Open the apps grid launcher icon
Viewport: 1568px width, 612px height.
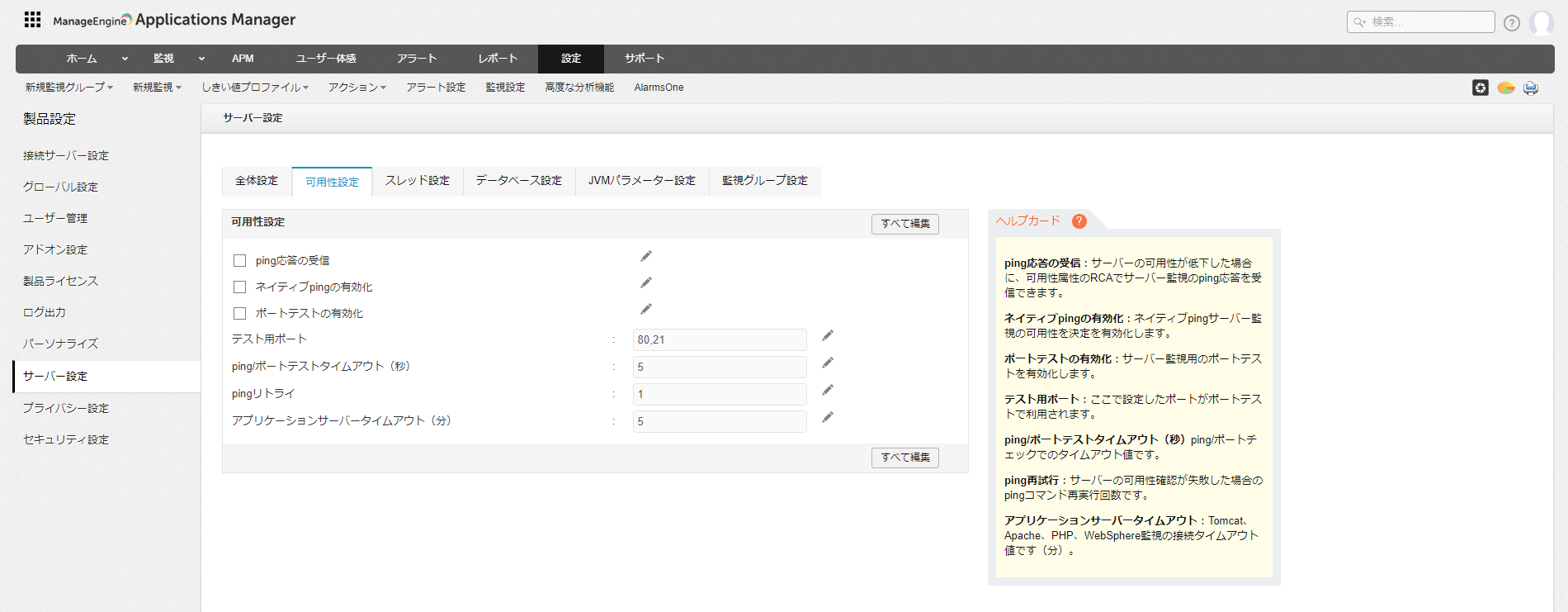32,20
